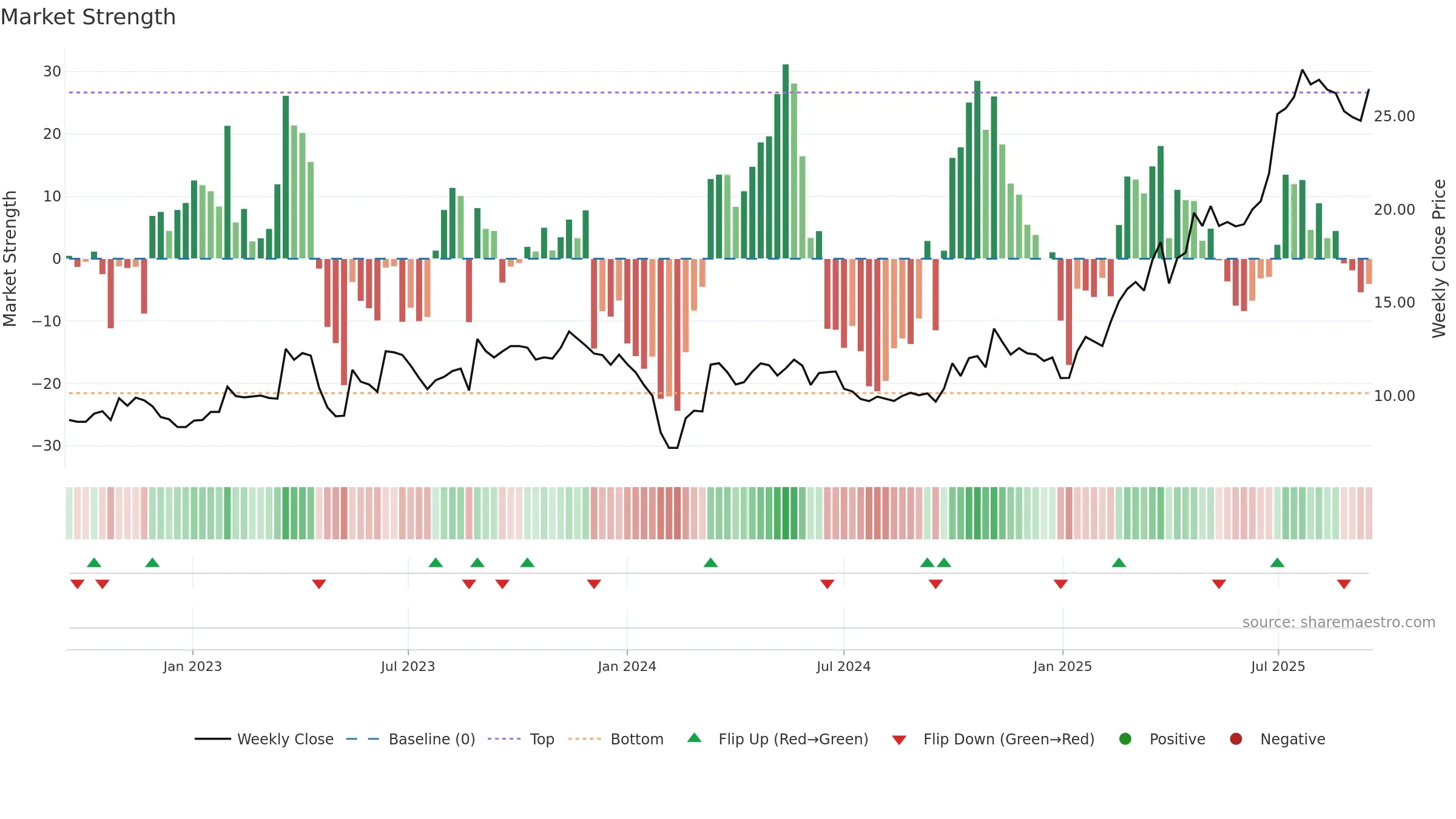This screenshot has width=1456, height=819.
Task: Toggle Flip Down (Green→Red) legend entry
Action: click(993, 739)
